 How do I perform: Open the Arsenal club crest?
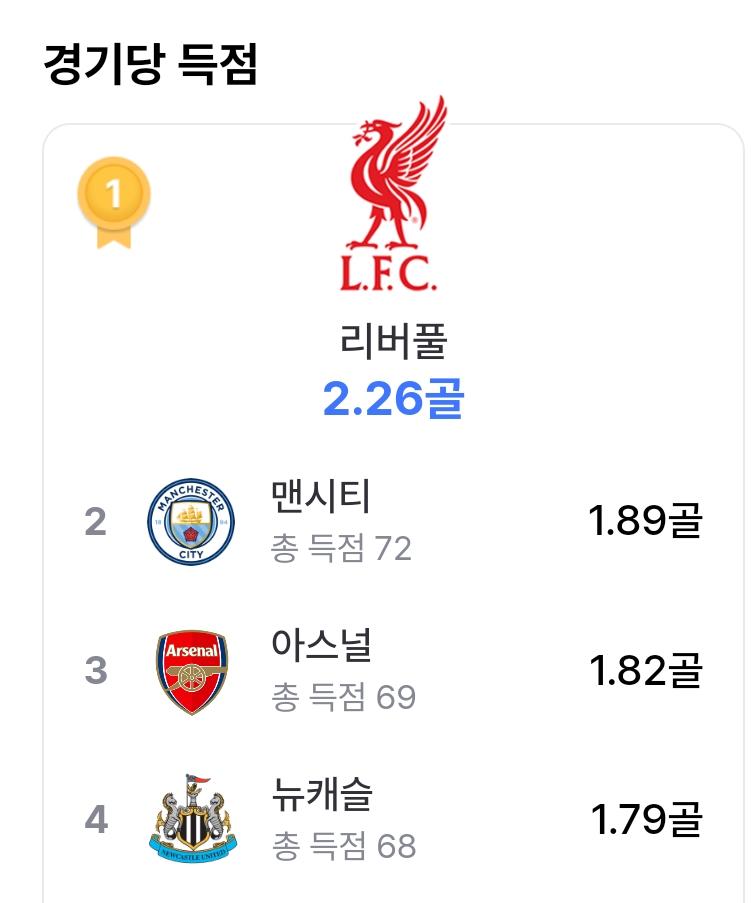[192, 671]
